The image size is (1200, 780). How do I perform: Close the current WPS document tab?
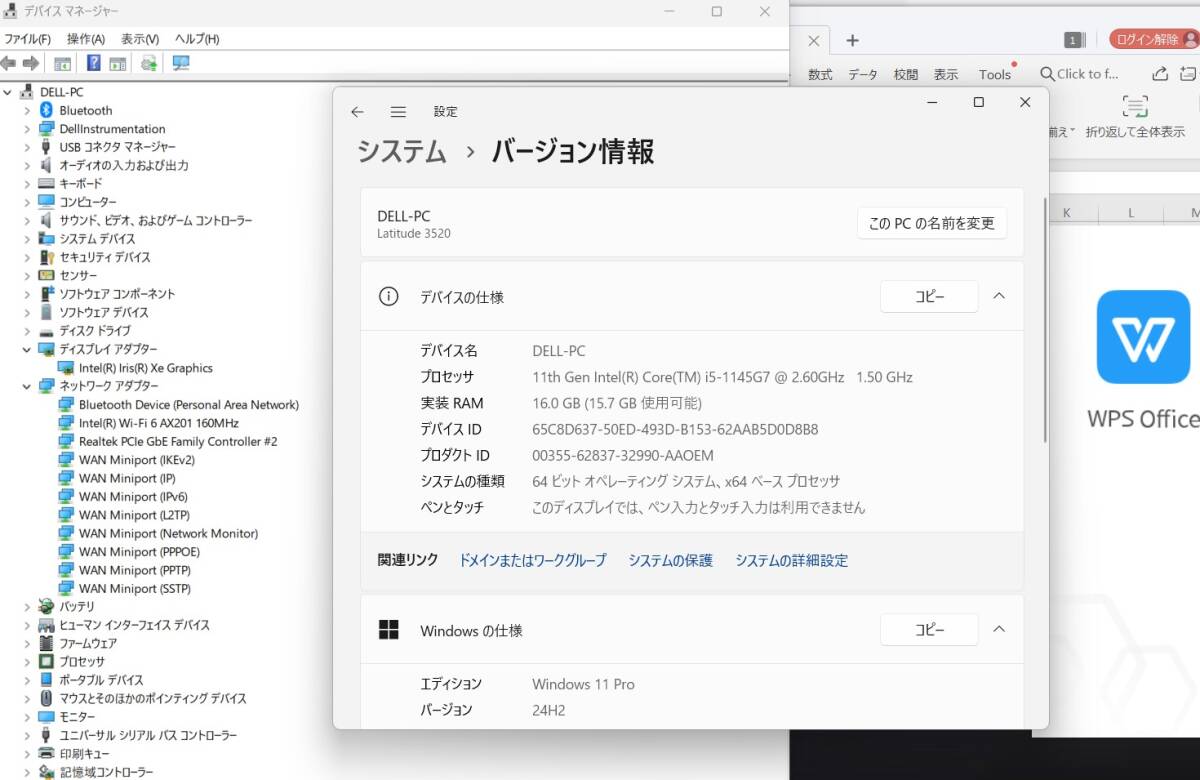point(813,41)
